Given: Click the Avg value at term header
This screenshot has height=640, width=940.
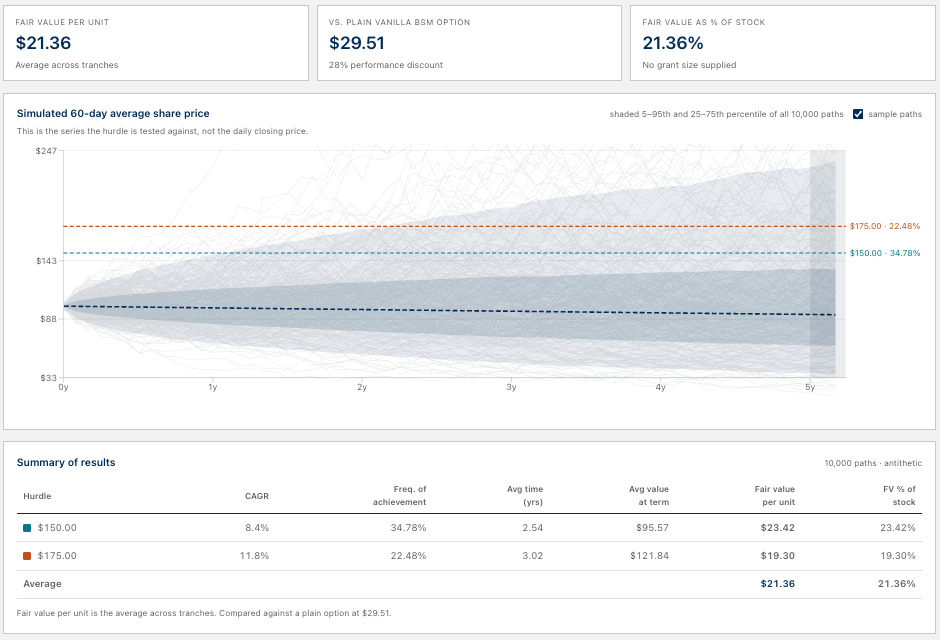Looking at the screenshot, I should [649, 496].
